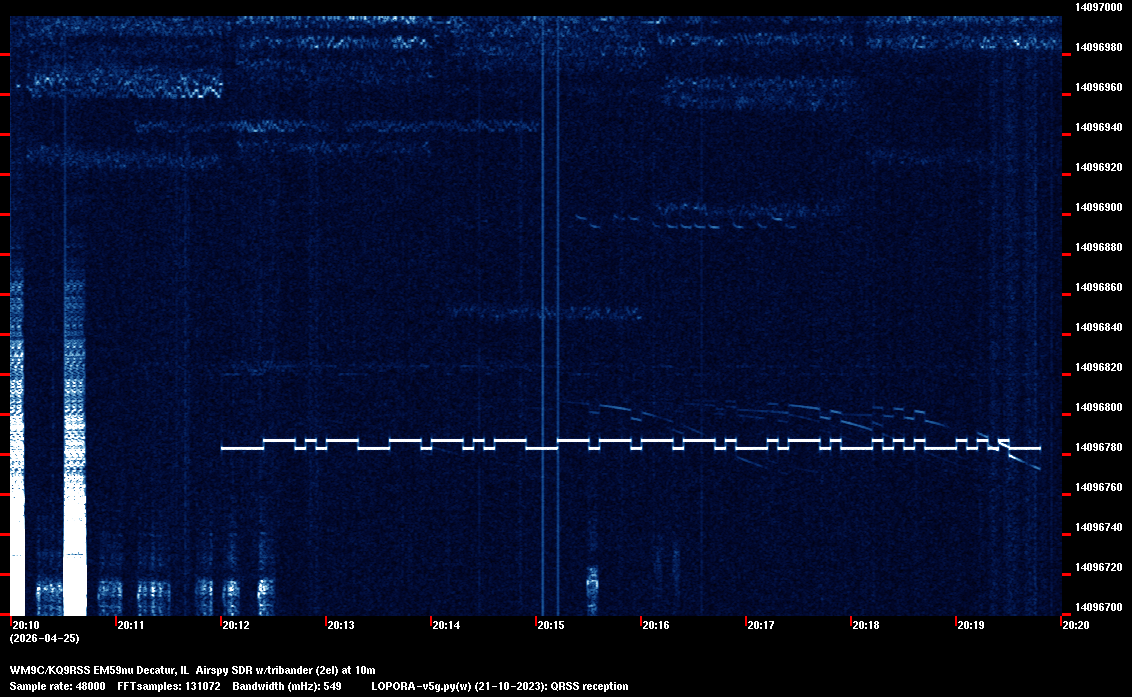Click the vertical carrier line near 20:15
Image resolution: width=1132 pixels, height=697 pixels.
tap(543, 318)
